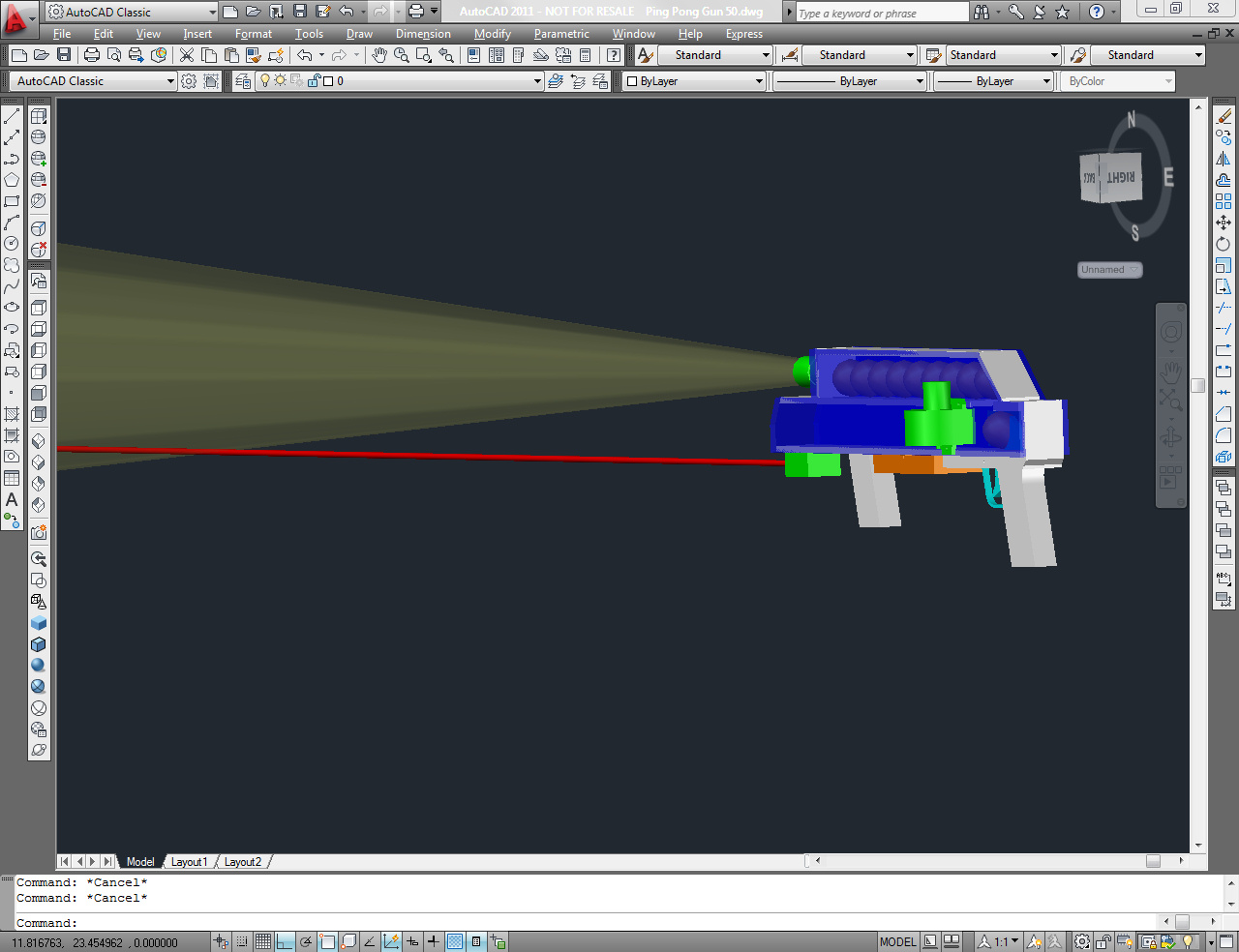Open the Layer Properties Manager icon

click(243, 81)
